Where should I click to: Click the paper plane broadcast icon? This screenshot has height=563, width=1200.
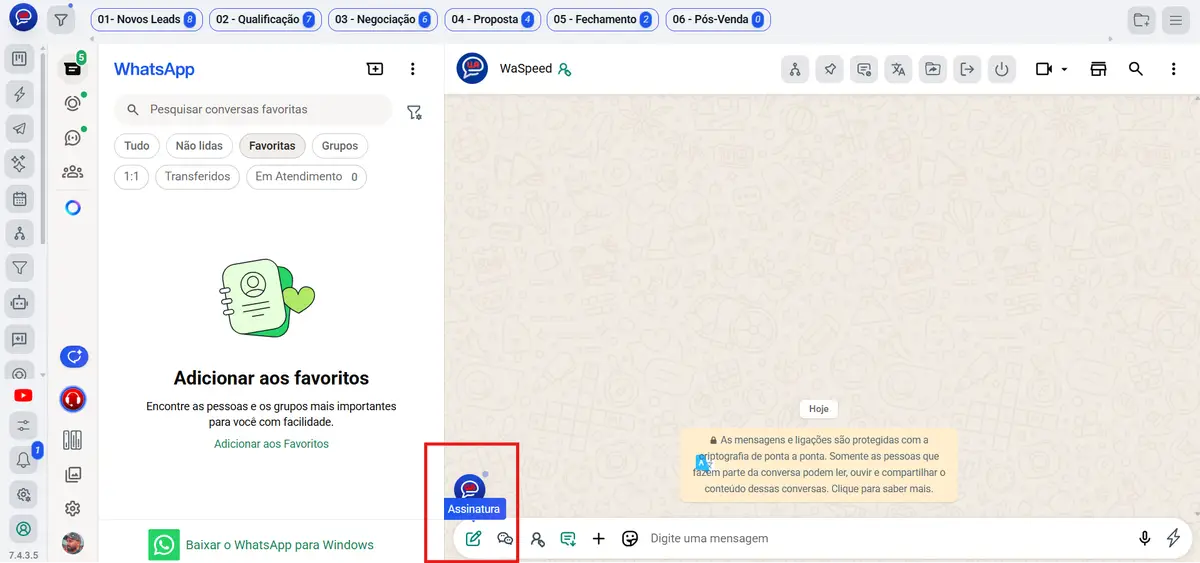(19, 129)
